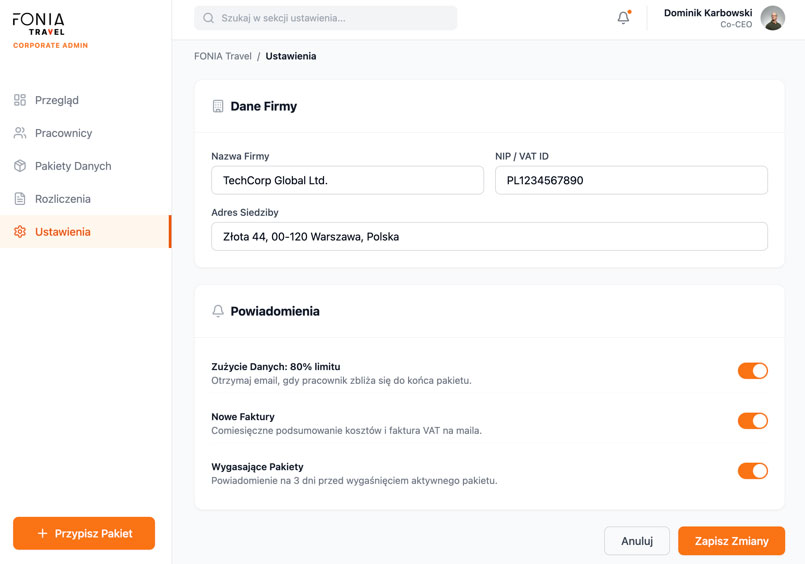Click the FONIA Travel logo

click(40, 25)
